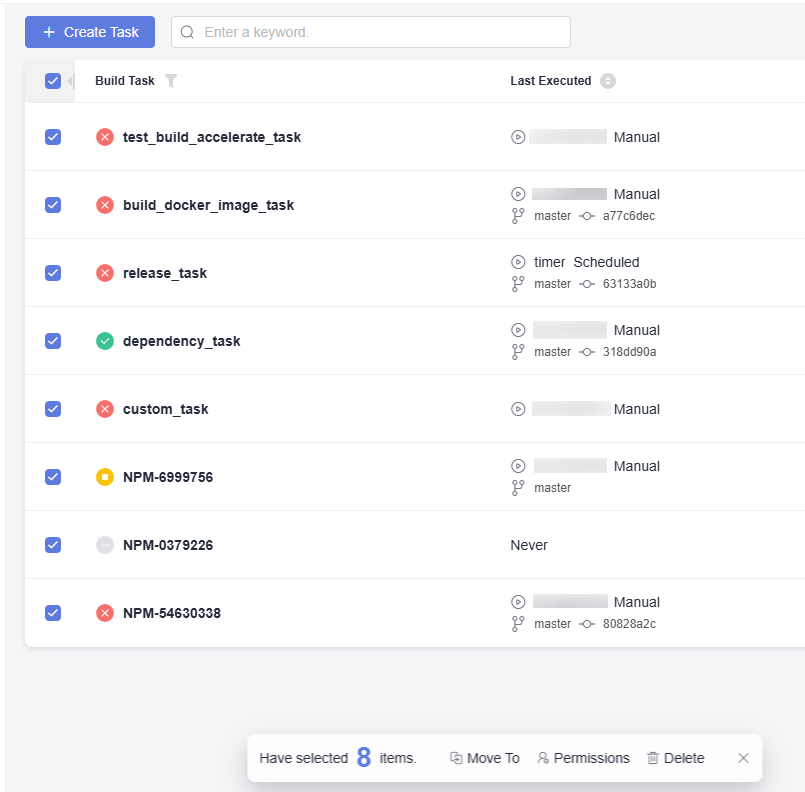The image size is (805, 792).
Task: Click play-circle icon in custom_task row
Action: point(518,409)
